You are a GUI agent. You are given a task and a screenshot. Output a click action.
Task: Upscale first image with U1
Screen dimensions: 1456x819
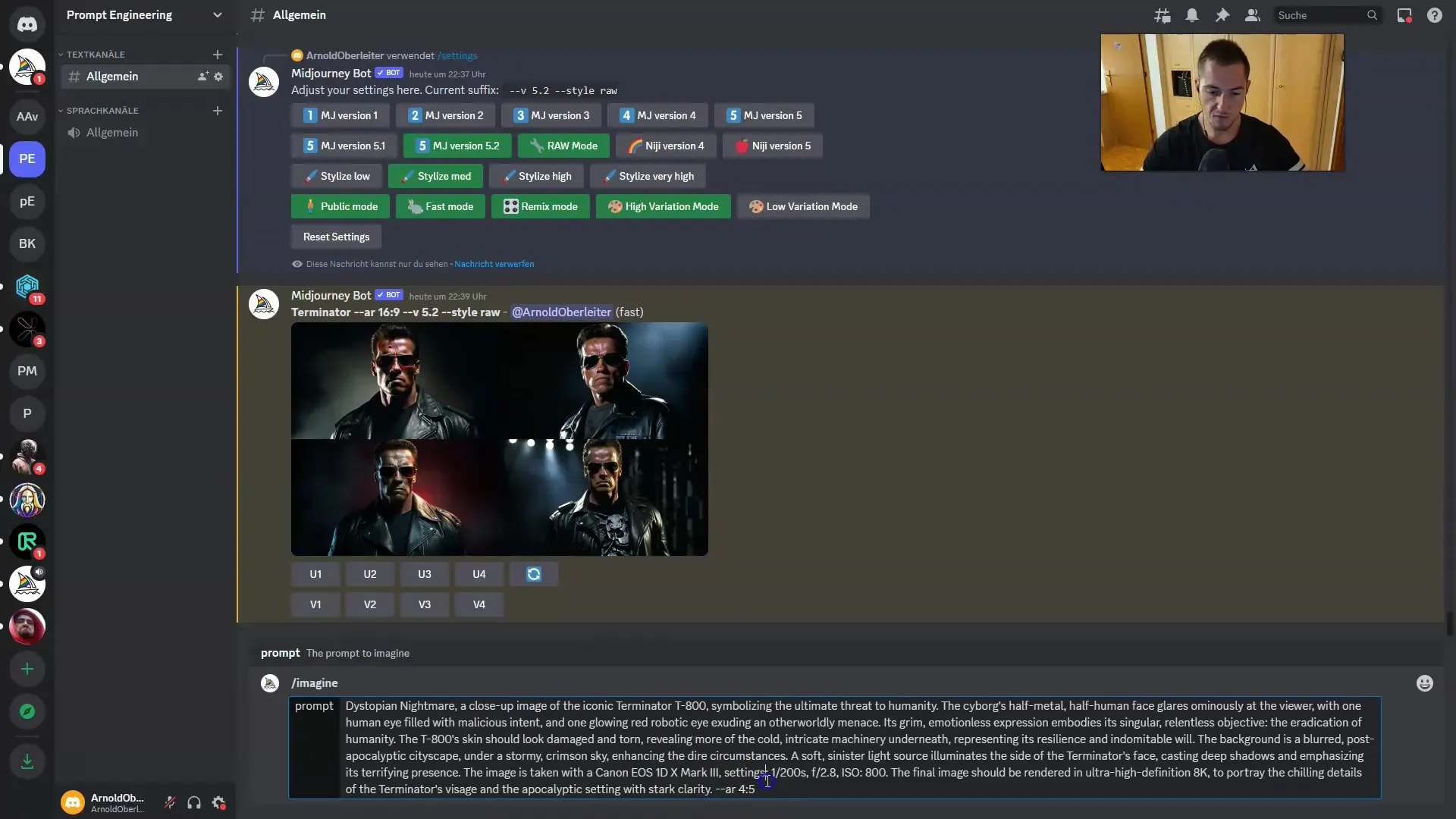click(315, 574)
